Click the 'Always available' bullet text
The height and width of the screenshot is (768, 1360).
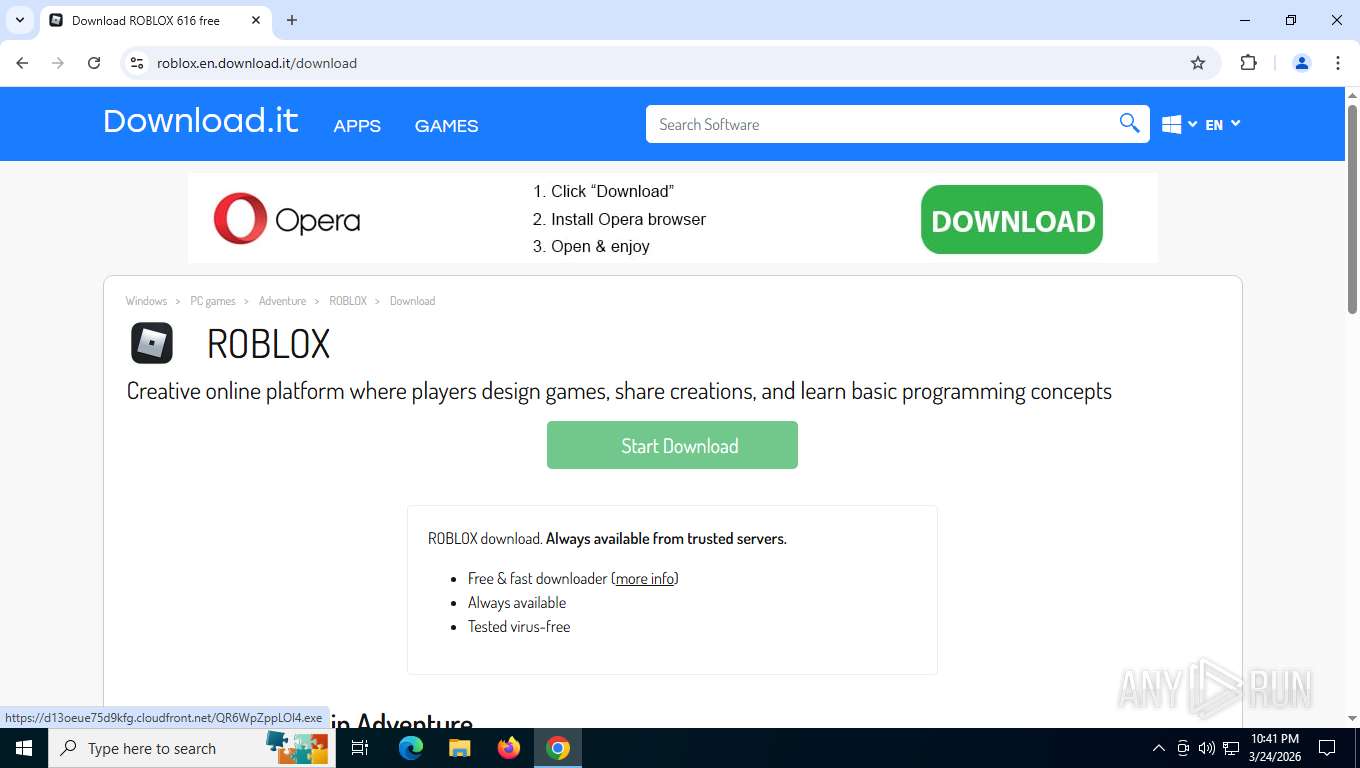(x=517, y=603)
